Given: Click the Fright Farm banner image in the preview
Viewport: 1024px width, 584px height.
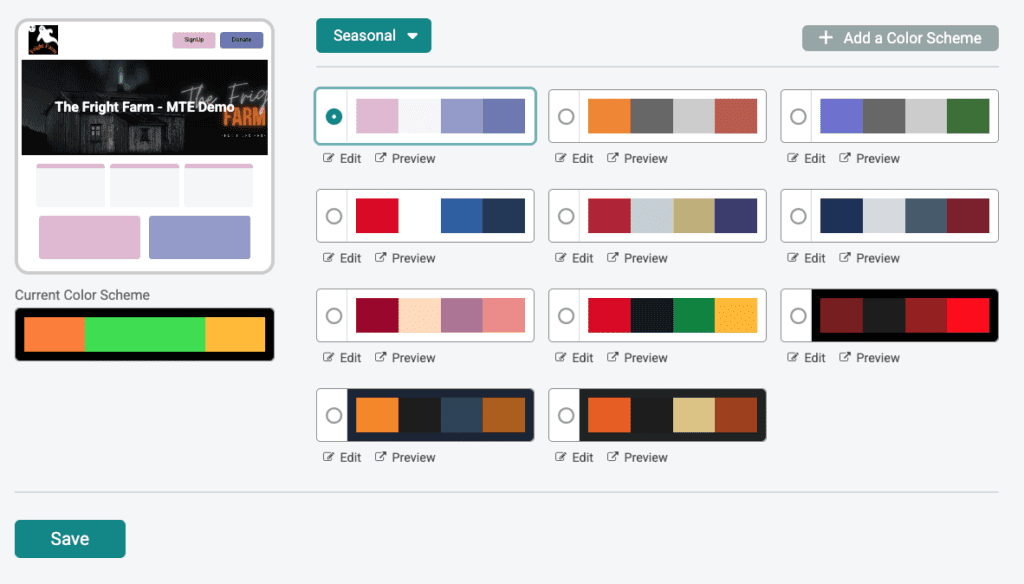Looking at the screenshot, I should pyautogui.click(x=144, y=107).
